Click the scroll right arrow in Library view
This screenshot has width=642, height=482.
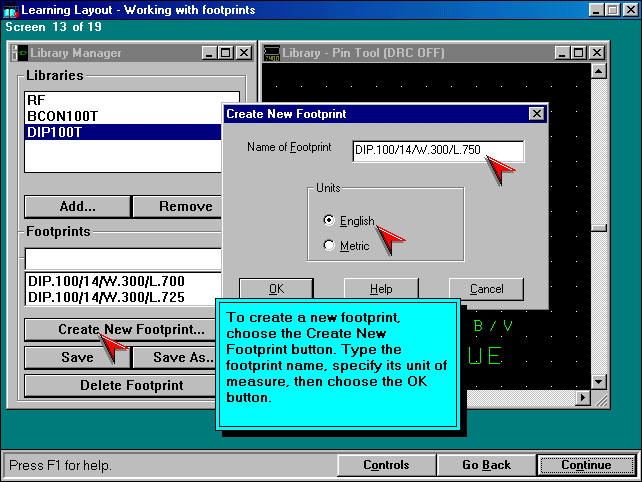coord(582,398)
